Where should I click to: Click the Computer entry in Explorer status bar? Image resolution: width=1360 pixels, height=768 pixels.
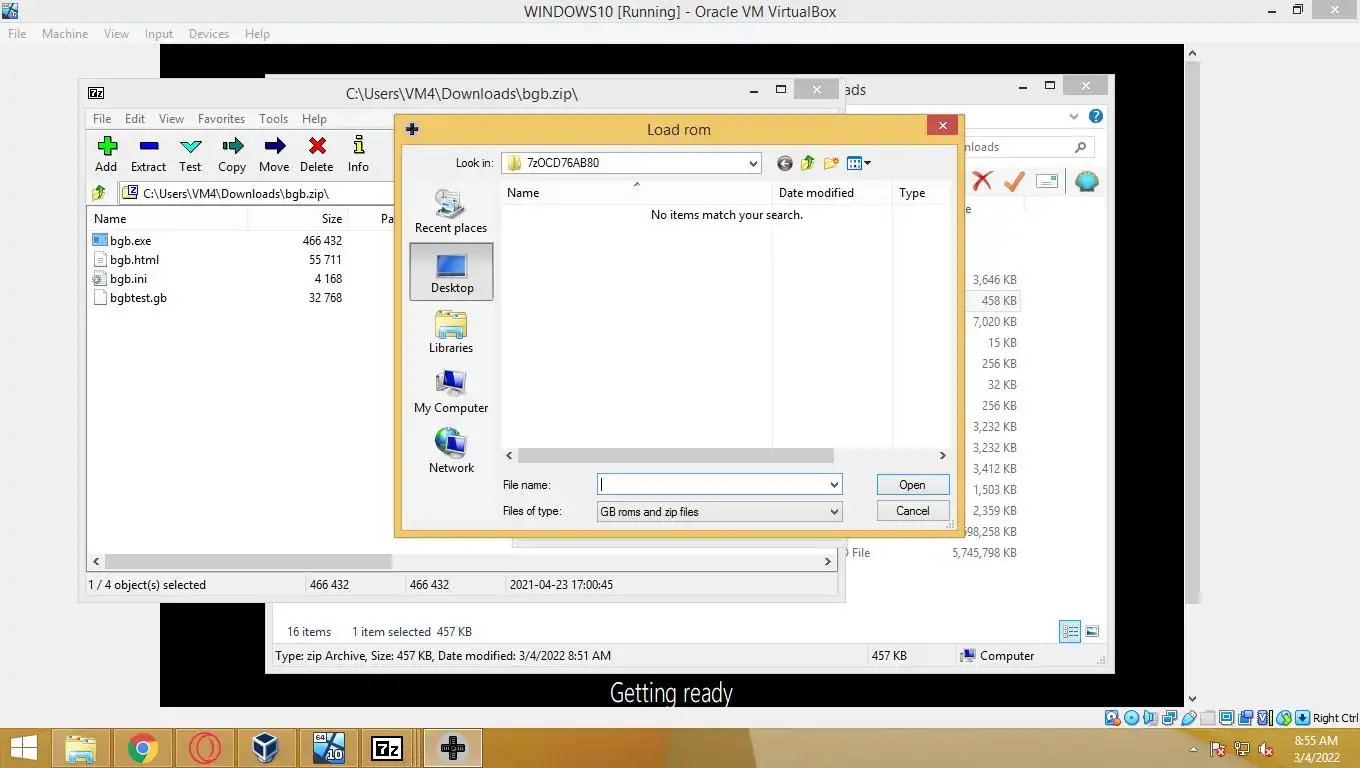click(x=997, y=656)
